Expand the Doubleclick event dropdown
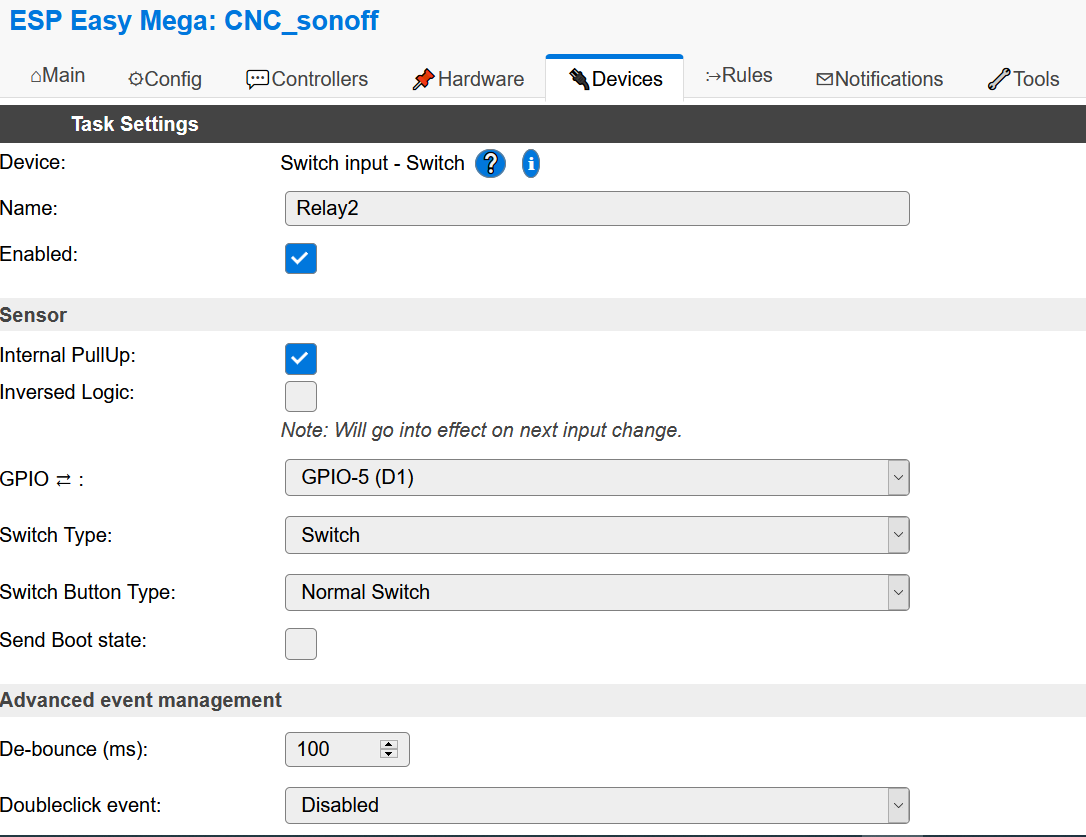This screenshot has width=1086, height=837. (597, 805)
